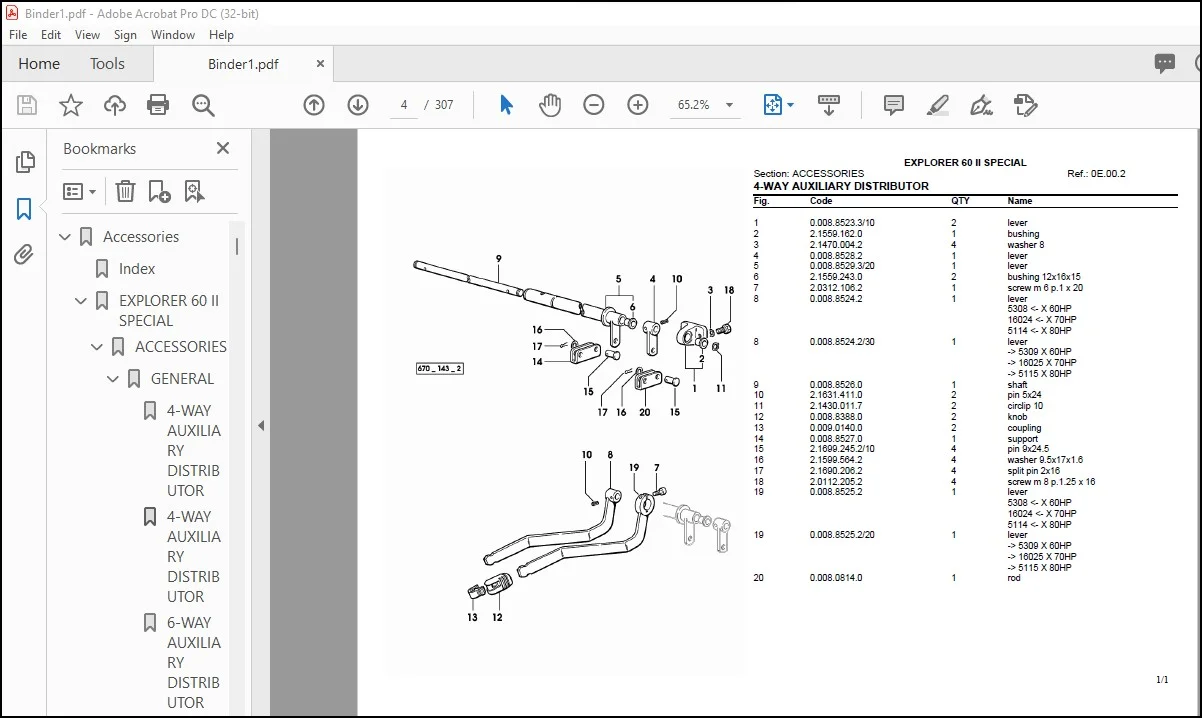Open the File menu

point(19,34)
